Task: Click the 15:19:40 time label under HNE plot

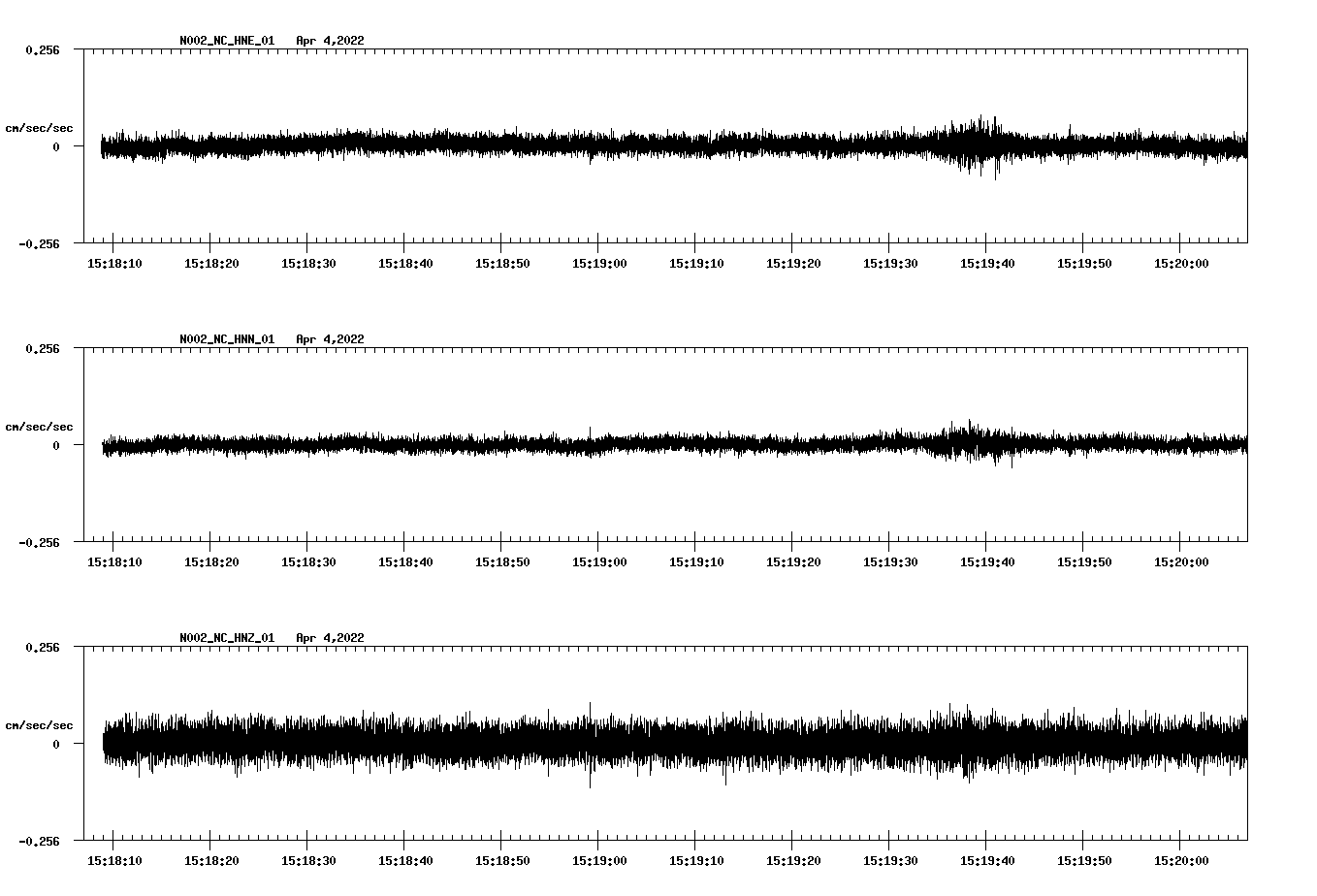Action: [x=987, y=263]
